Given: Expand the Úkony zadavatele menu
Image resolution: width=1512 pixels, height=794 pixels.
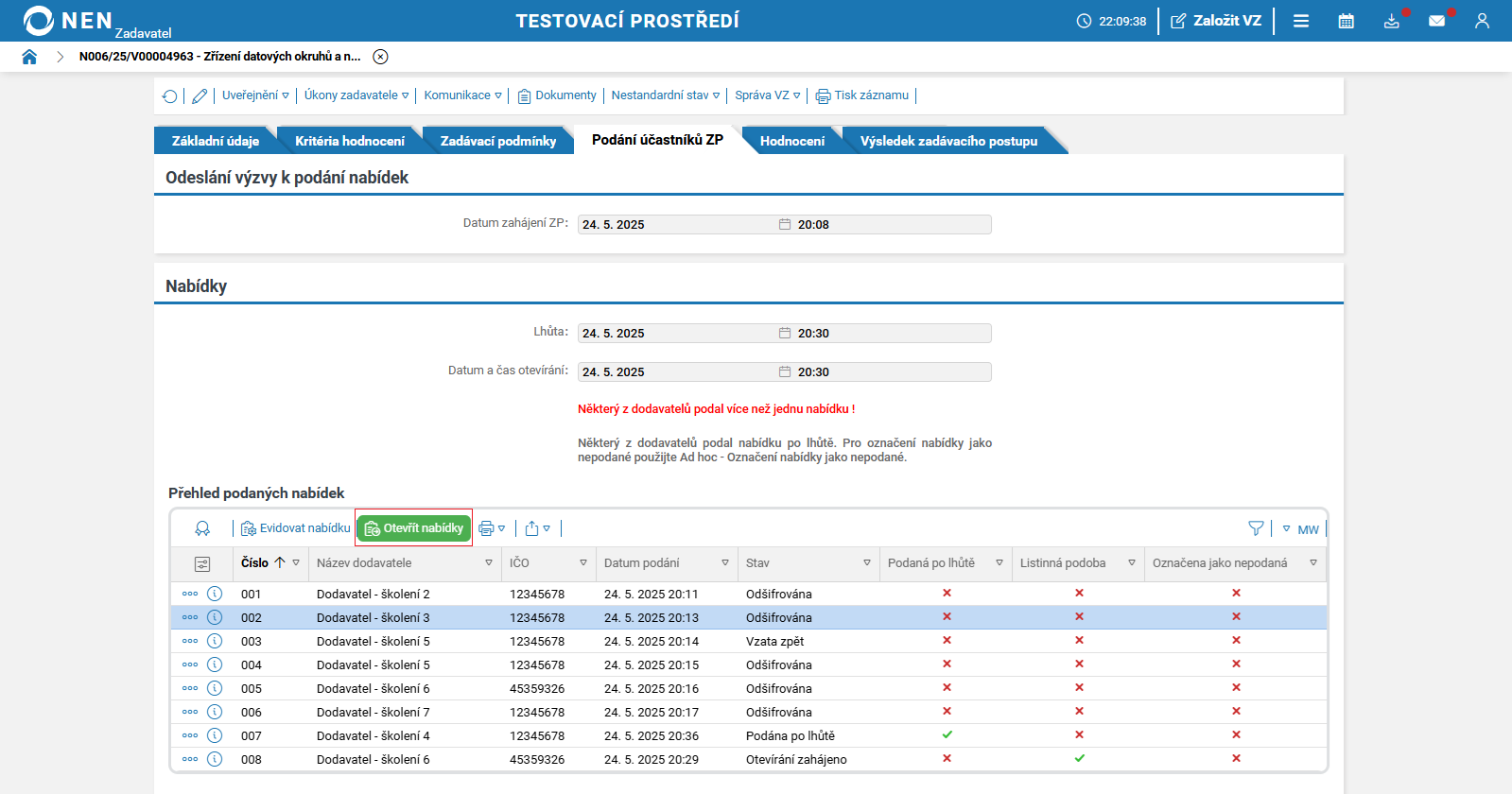Looking at the screenshot, I should (x=356, y=95).
